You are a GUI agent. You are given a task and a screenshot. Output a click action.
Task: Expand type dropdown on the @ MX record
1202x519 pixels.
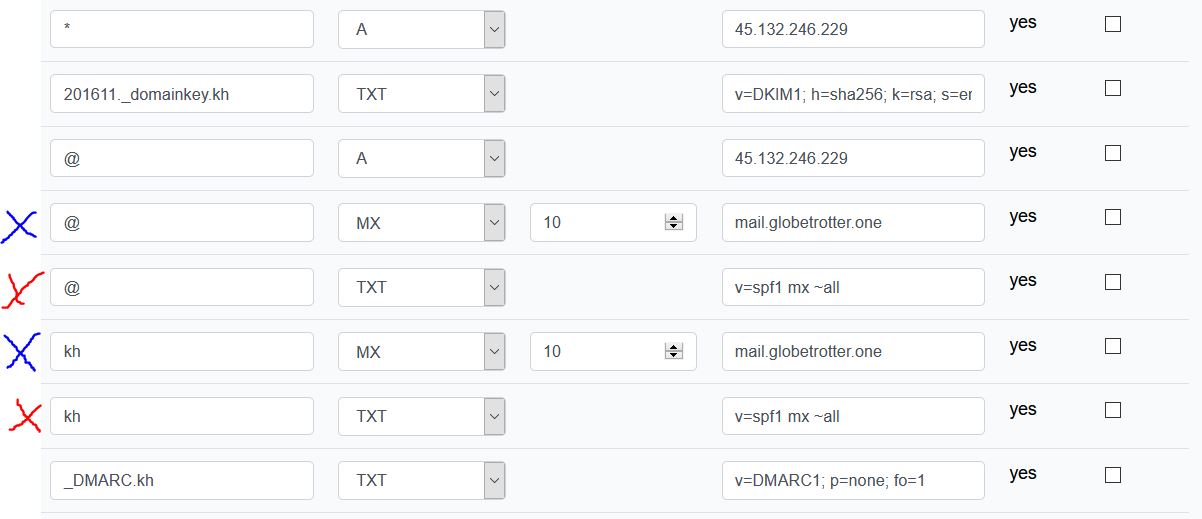coord(494,223)
